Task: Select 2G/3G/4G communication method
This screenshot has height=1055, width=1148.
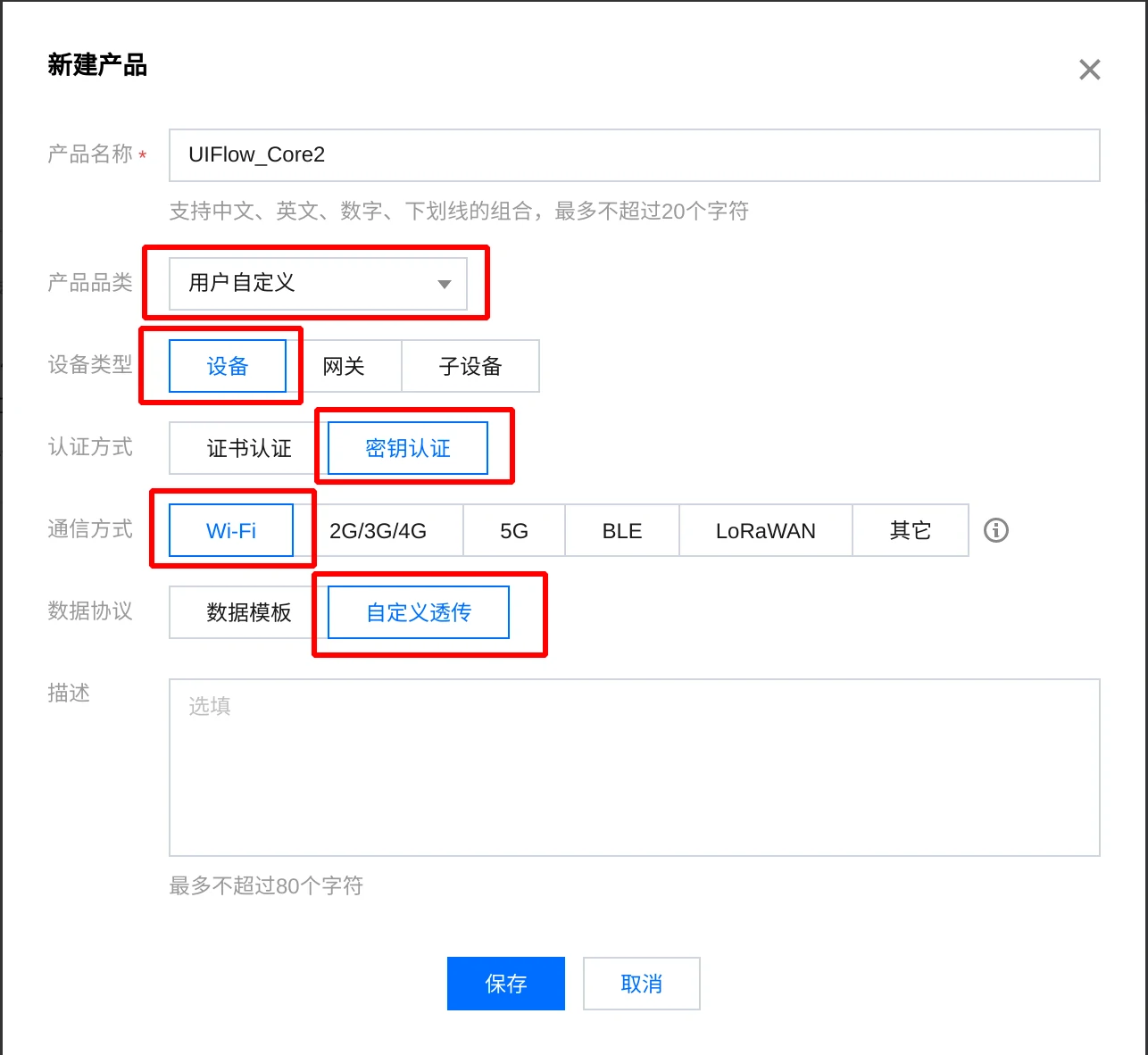Action: pos(378,530)
